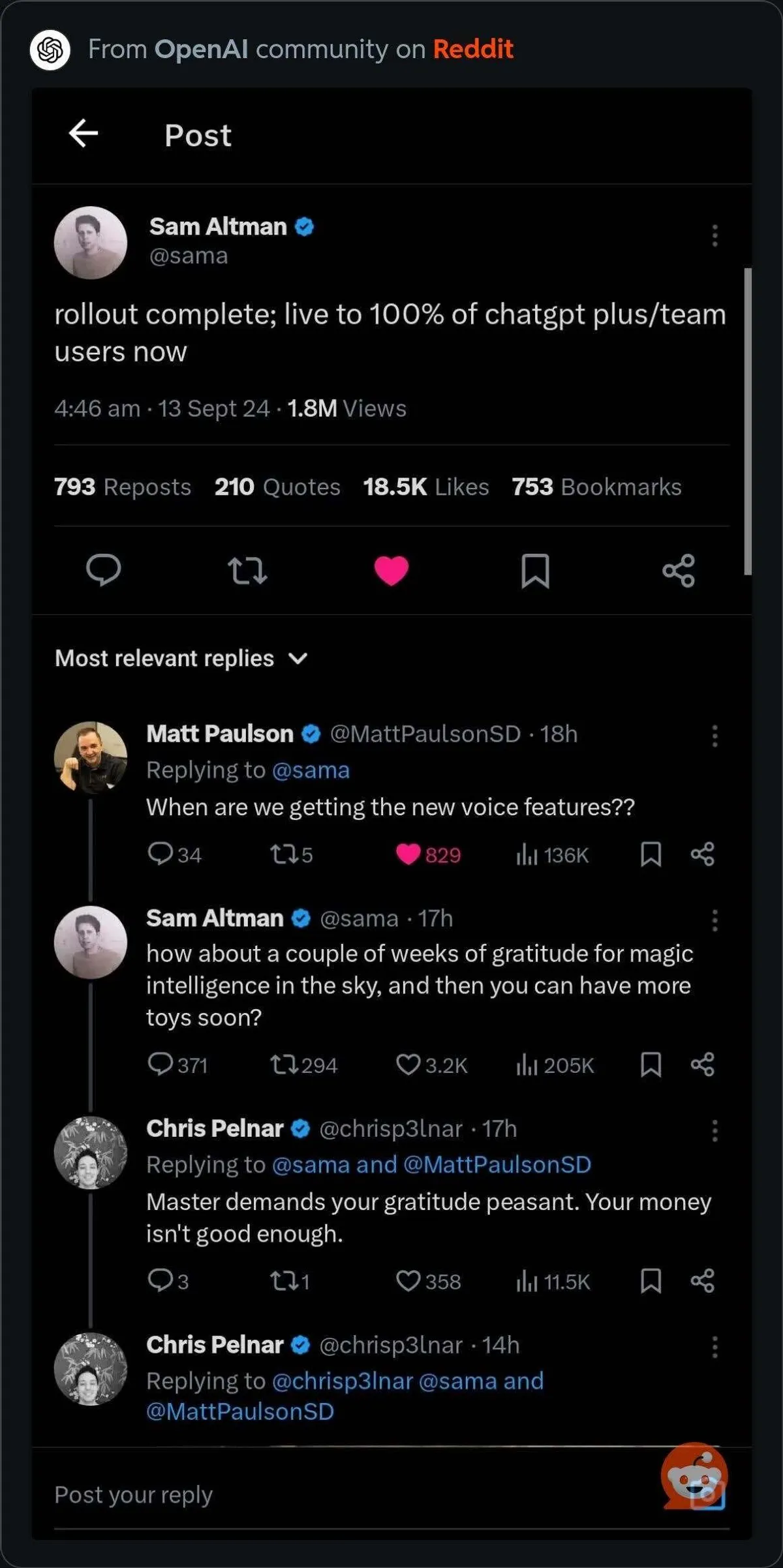
Task: Open the OpenAI community logo icon
Action: point(50,50)
